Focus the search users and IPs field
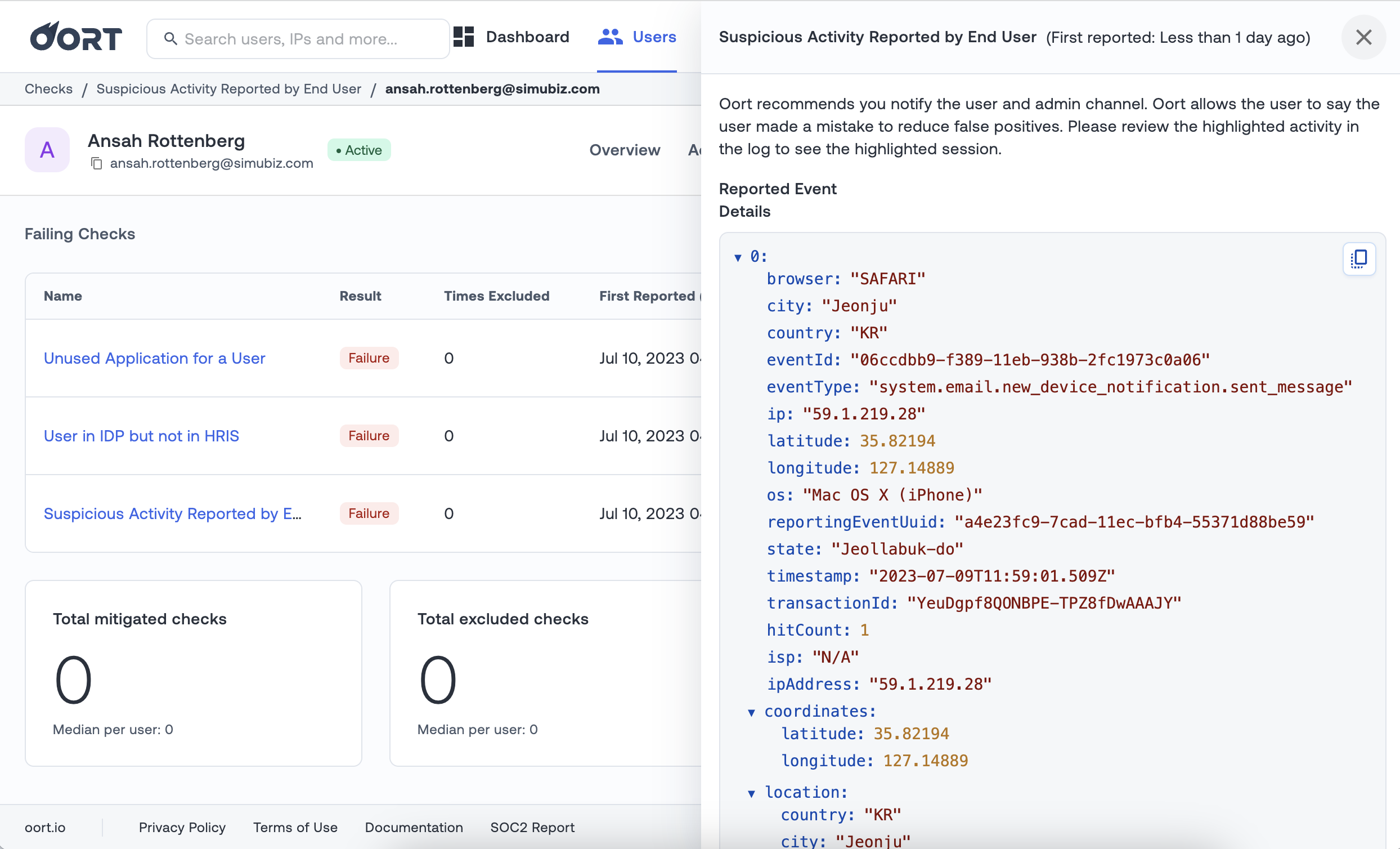The height and width of the screenshot is (849, 1400). click(307, 39)
